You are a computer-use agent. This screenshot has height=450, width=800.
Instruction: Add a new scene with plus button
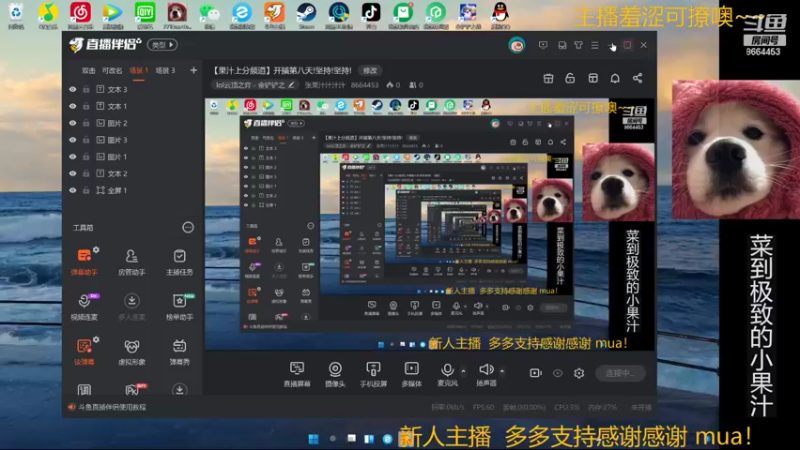coord(193,70)
